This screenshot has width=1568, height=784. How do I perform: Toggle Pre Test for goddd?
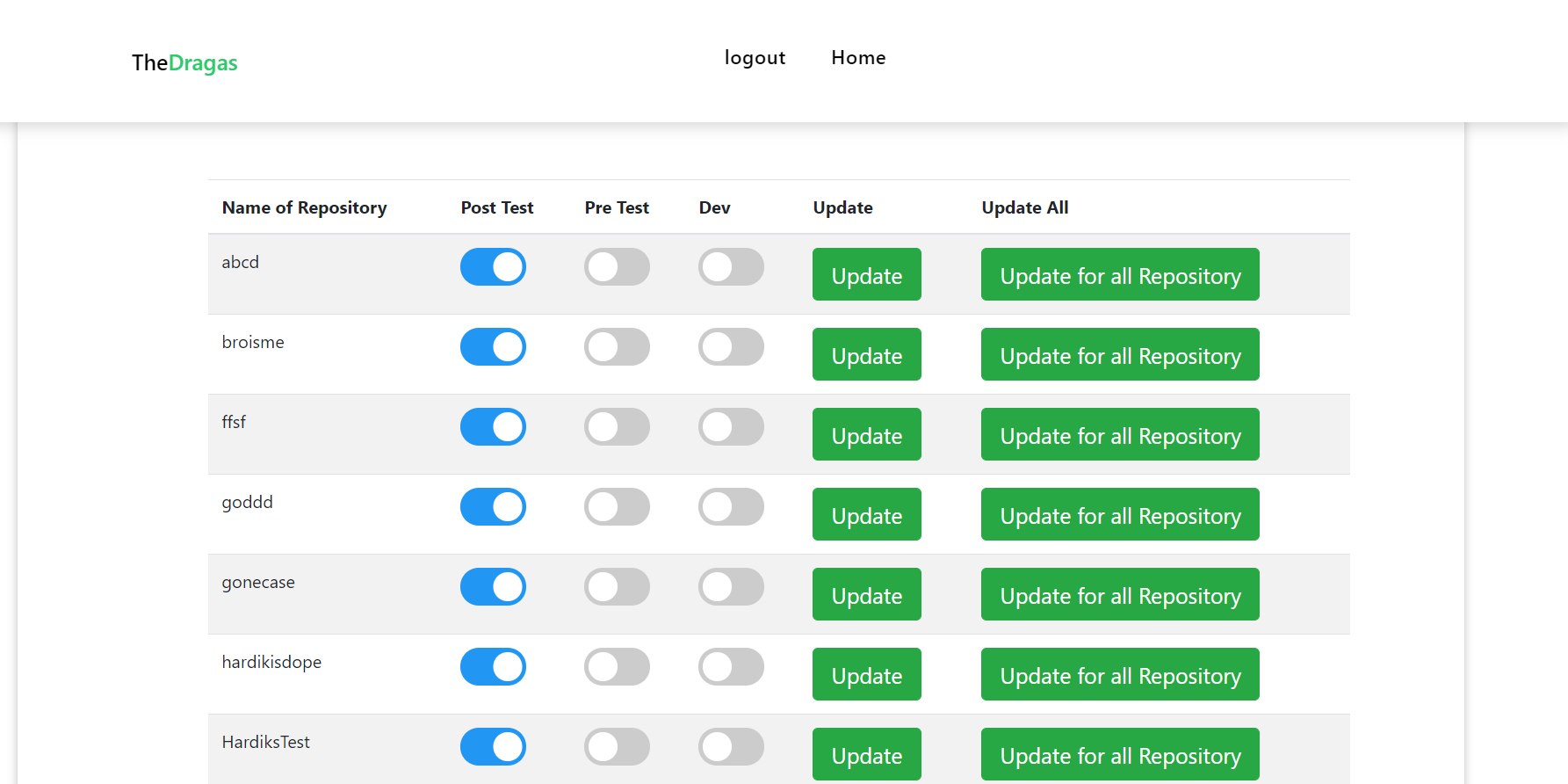coord(617,506)
